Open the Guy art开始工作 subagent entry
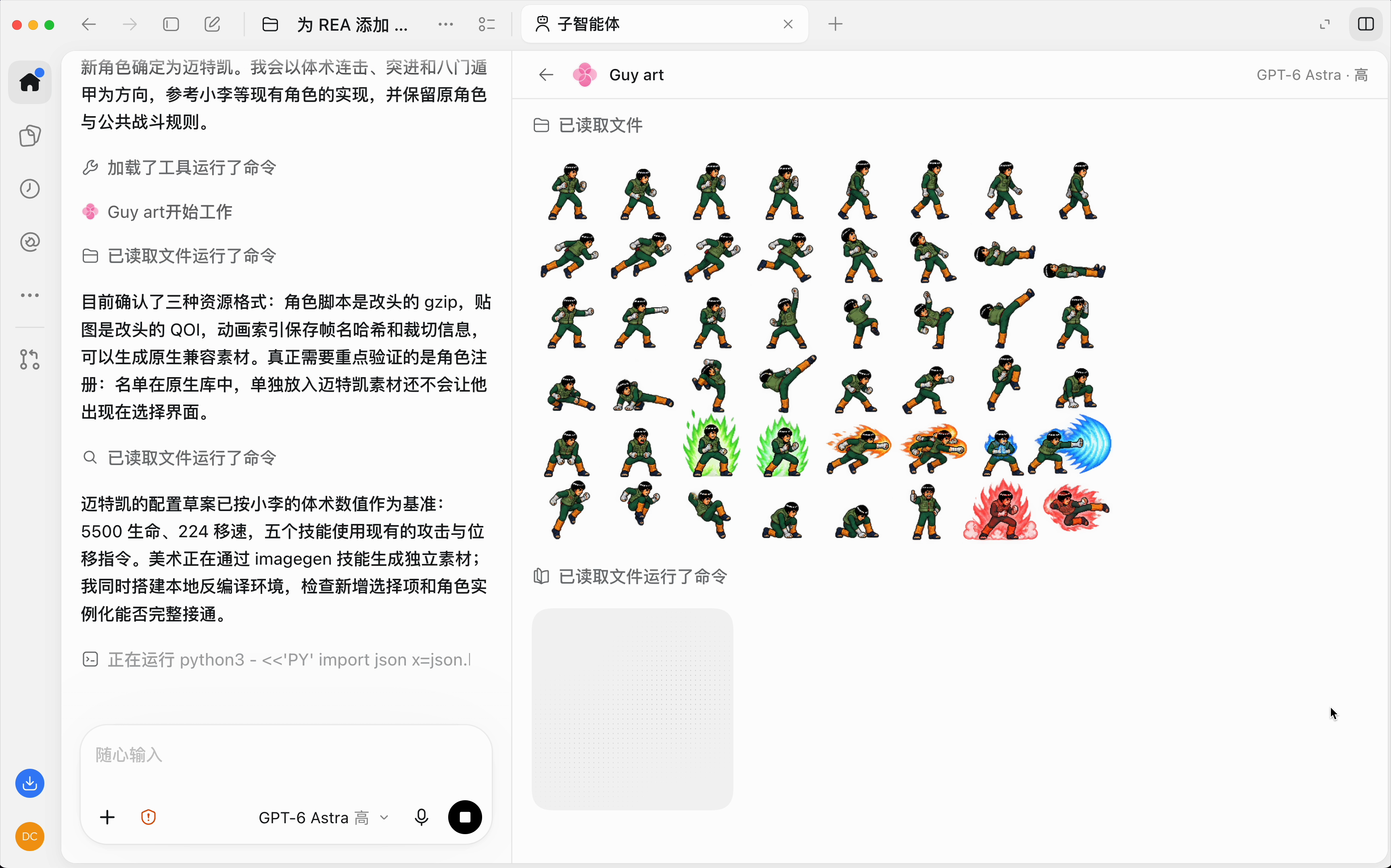The image size is (1391, 868). coord(157,212)
